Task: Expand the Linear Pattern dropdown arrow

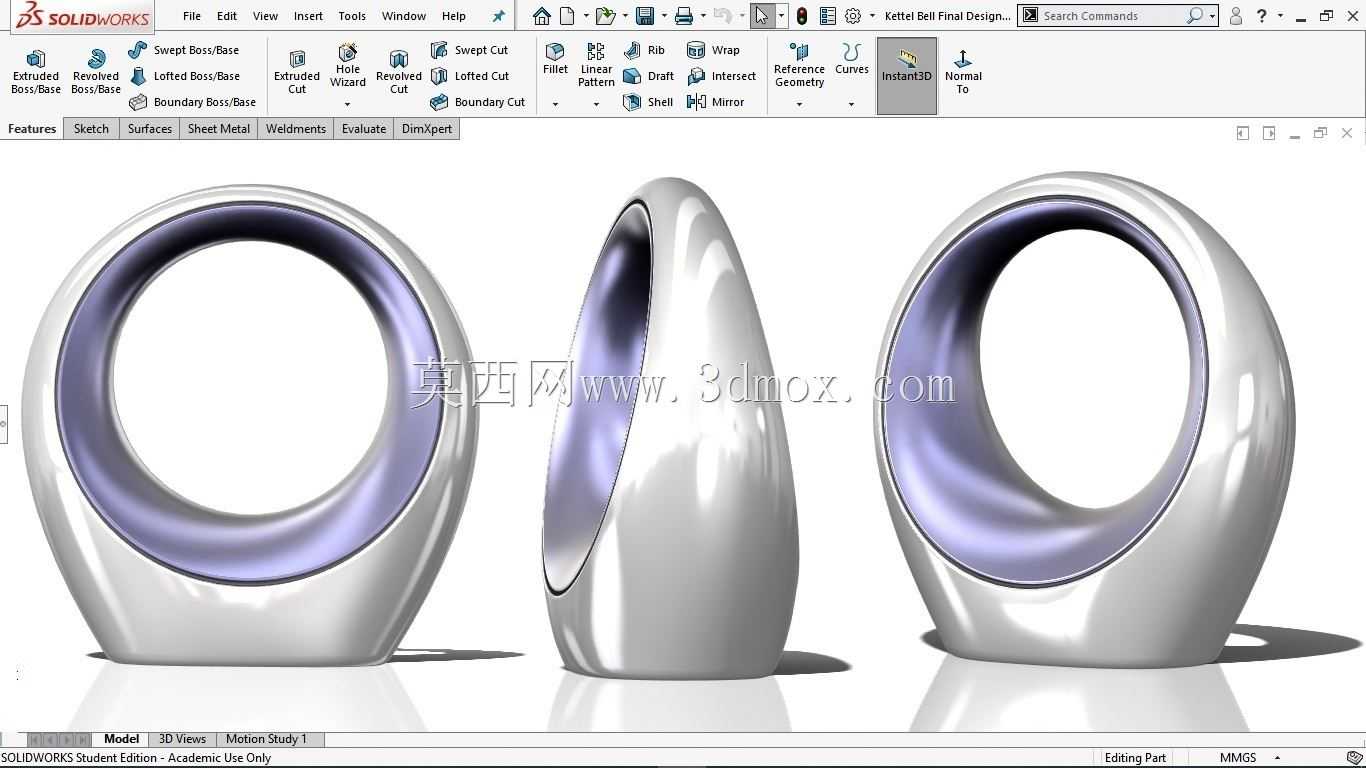Action: [x=596, y=104]
